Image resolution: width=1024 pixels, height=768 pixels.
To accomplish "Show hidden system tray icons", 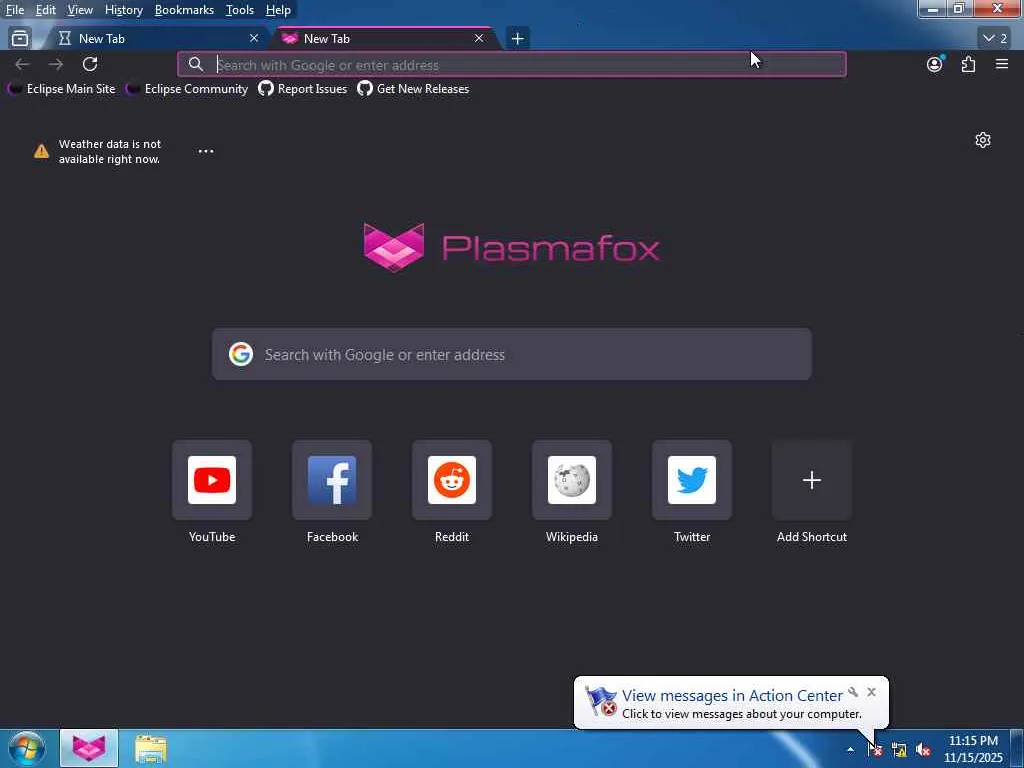I will (850, 750).
